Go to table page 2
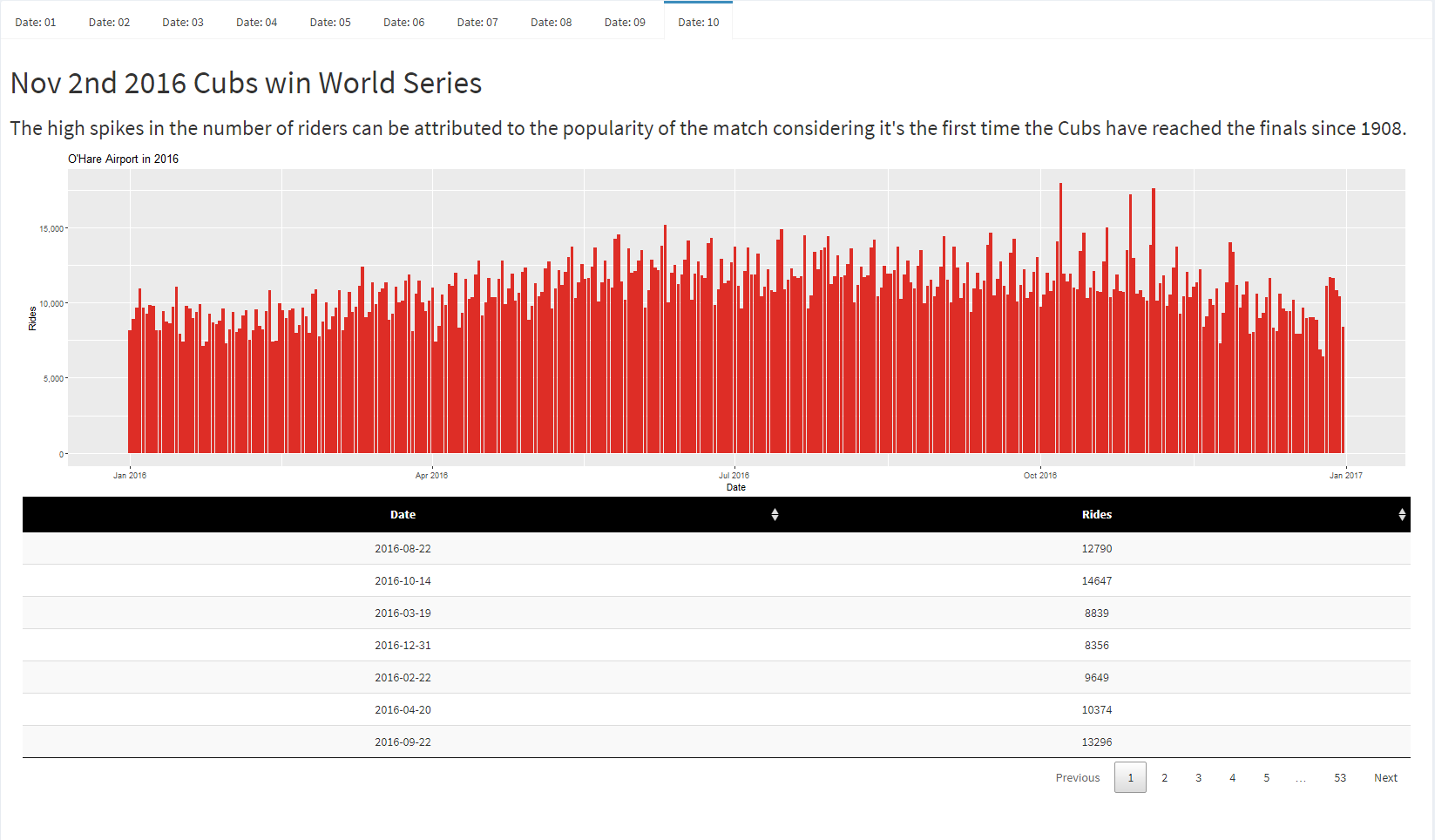The height and width of the screenshot is (840, 1435). coord(1164,778)
